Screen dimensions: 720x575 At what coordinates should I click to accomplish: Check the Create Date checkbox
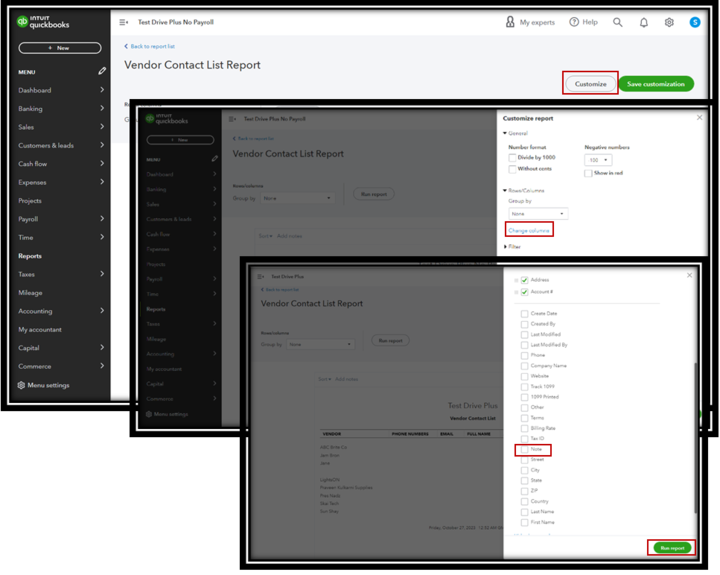(524, 314)
